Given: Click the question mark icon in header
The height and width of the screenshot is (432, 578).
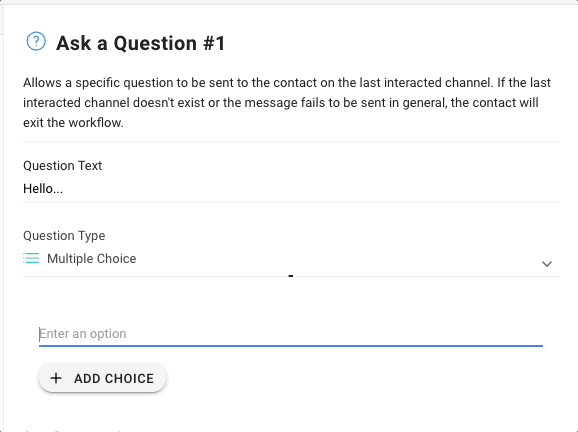Looking at the screenshot, I should (x=36, y=41).
